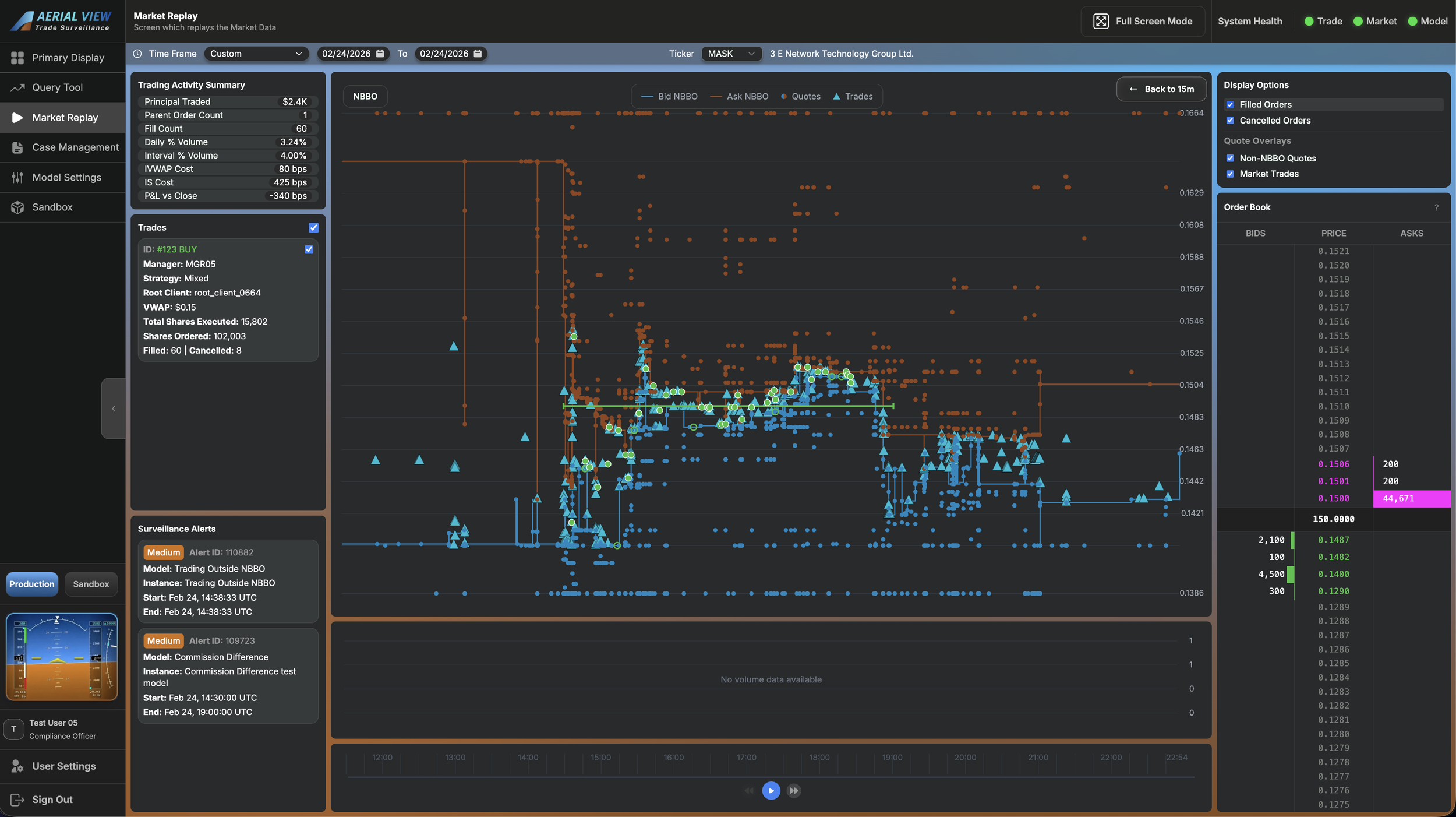
Task: Collapse the left sidebar panel handle
Action: [114, 408]
